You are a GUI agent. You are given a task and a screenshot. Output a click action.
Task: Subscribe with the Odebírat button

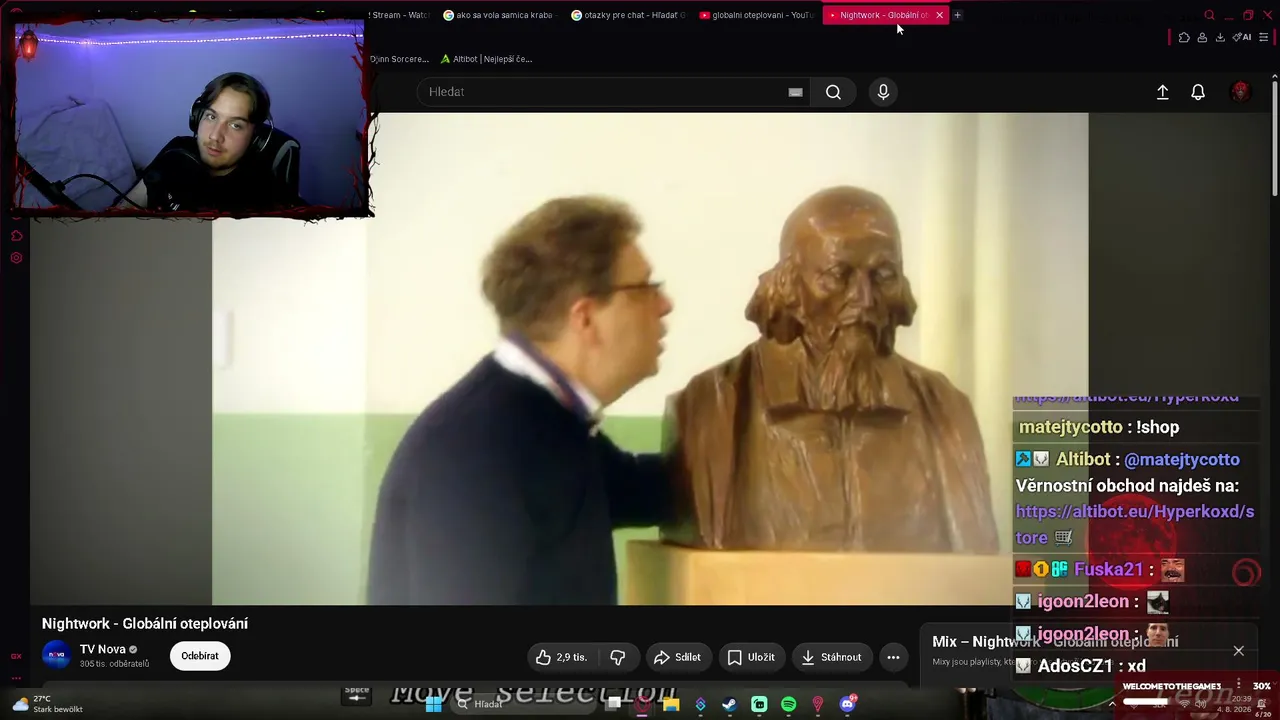click(200, 656)
